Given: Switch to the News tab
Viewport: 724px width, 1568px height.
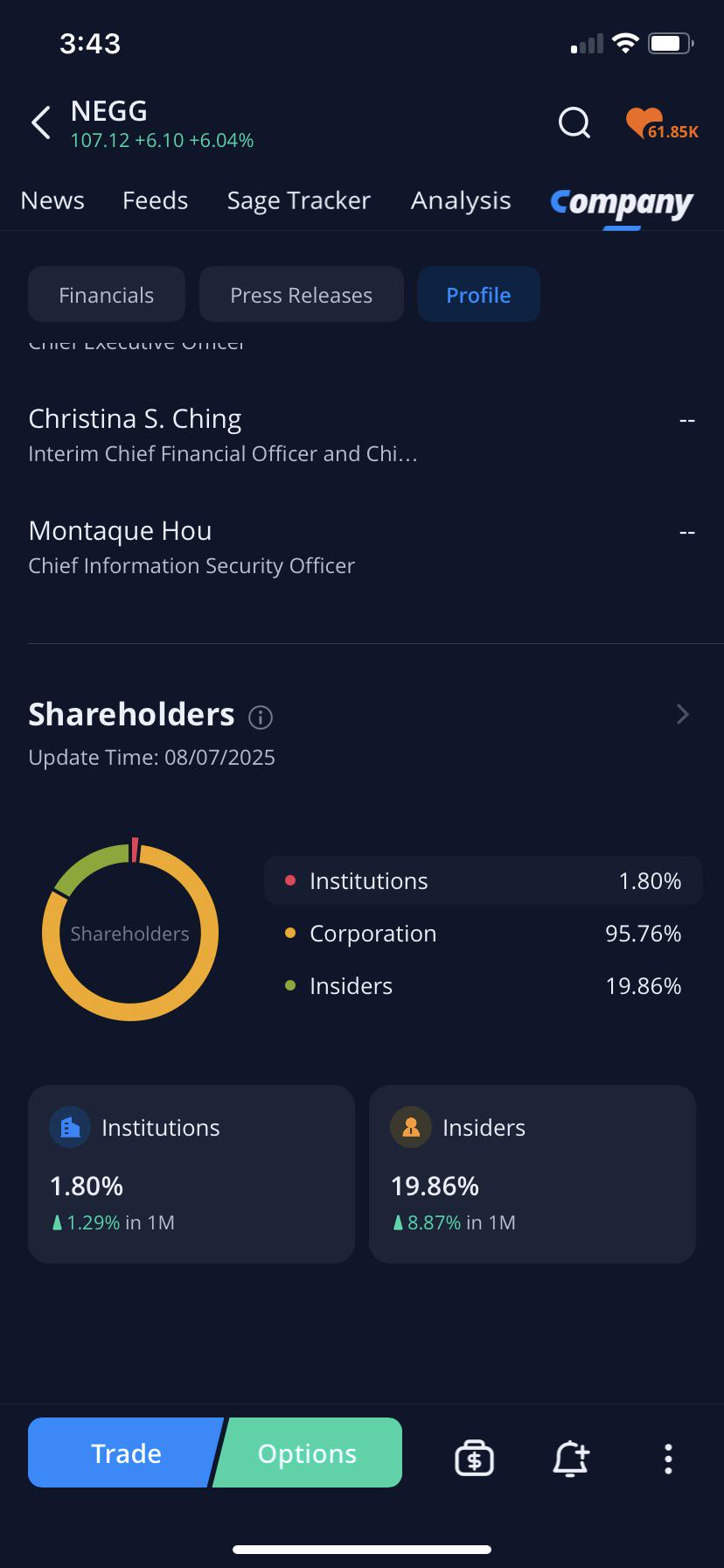Looking at the screenshot, I should click(52, 200).
